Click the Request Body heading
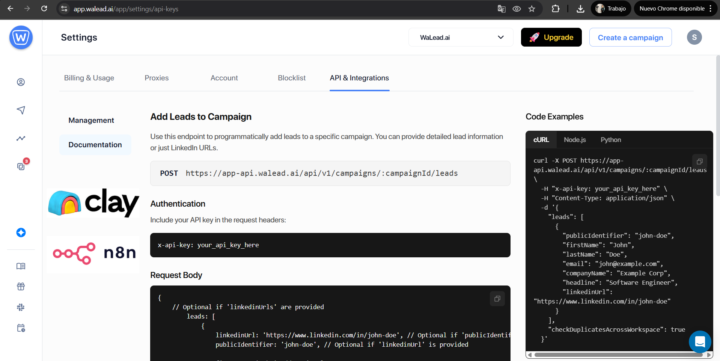The height and width of the screenshot is (361, 720). [x=176, y=275]
